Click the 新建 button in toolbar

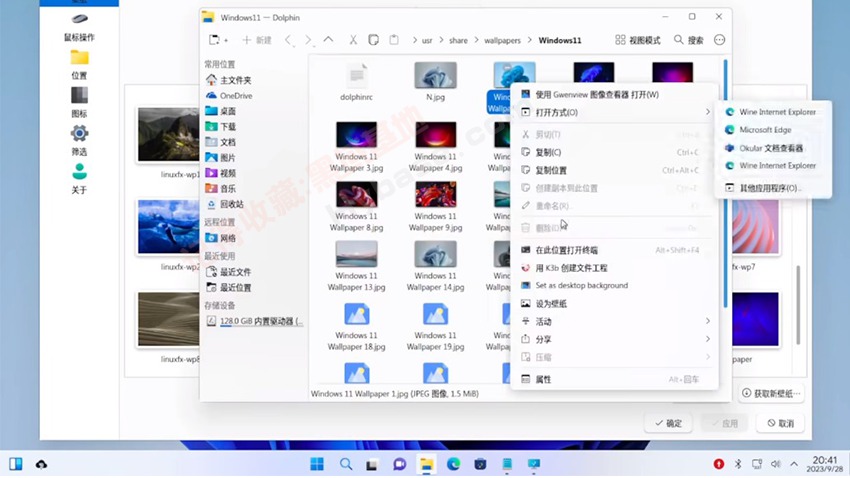pyautogui.click(x=256, y=40)
